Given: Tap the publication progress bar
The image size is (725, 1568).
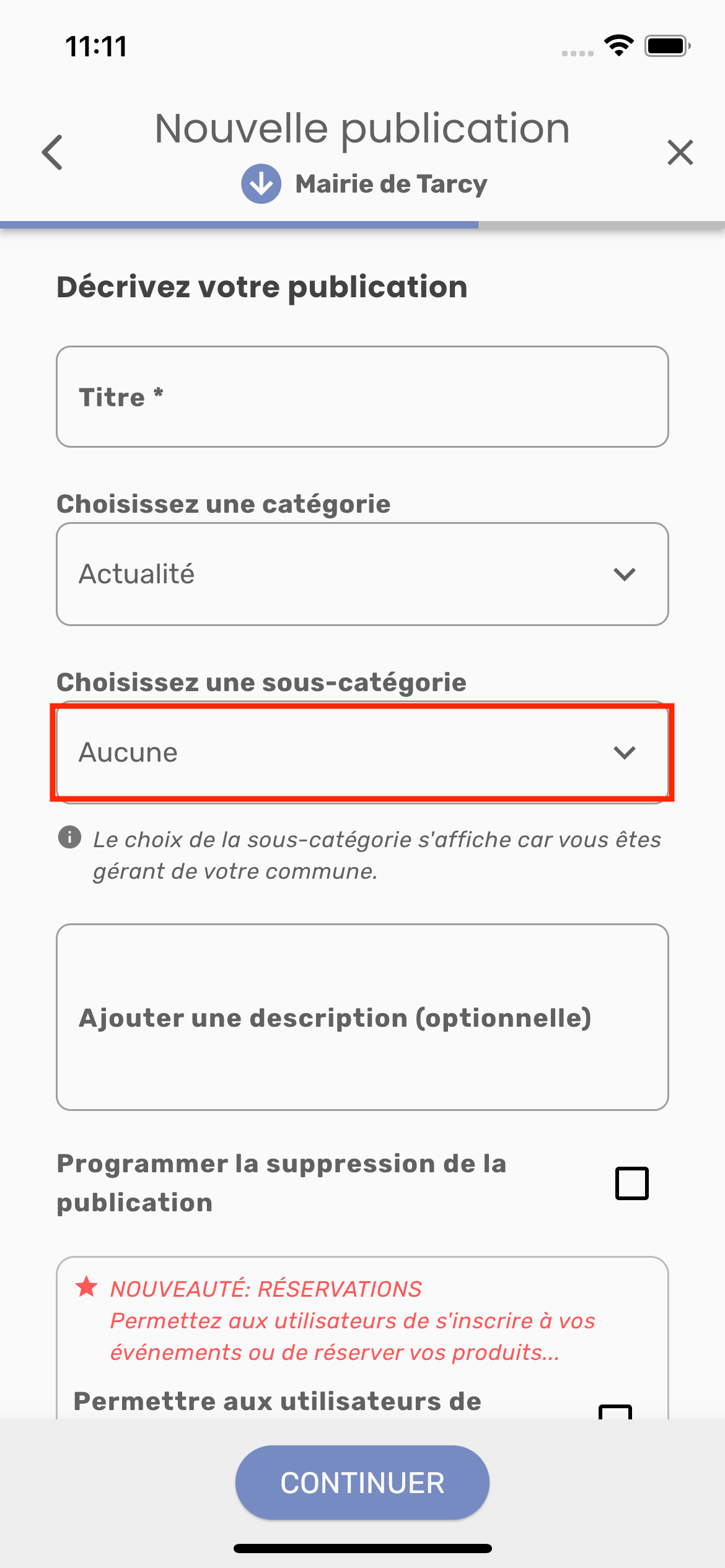Looking at the screenshot, I should [362, 225].
